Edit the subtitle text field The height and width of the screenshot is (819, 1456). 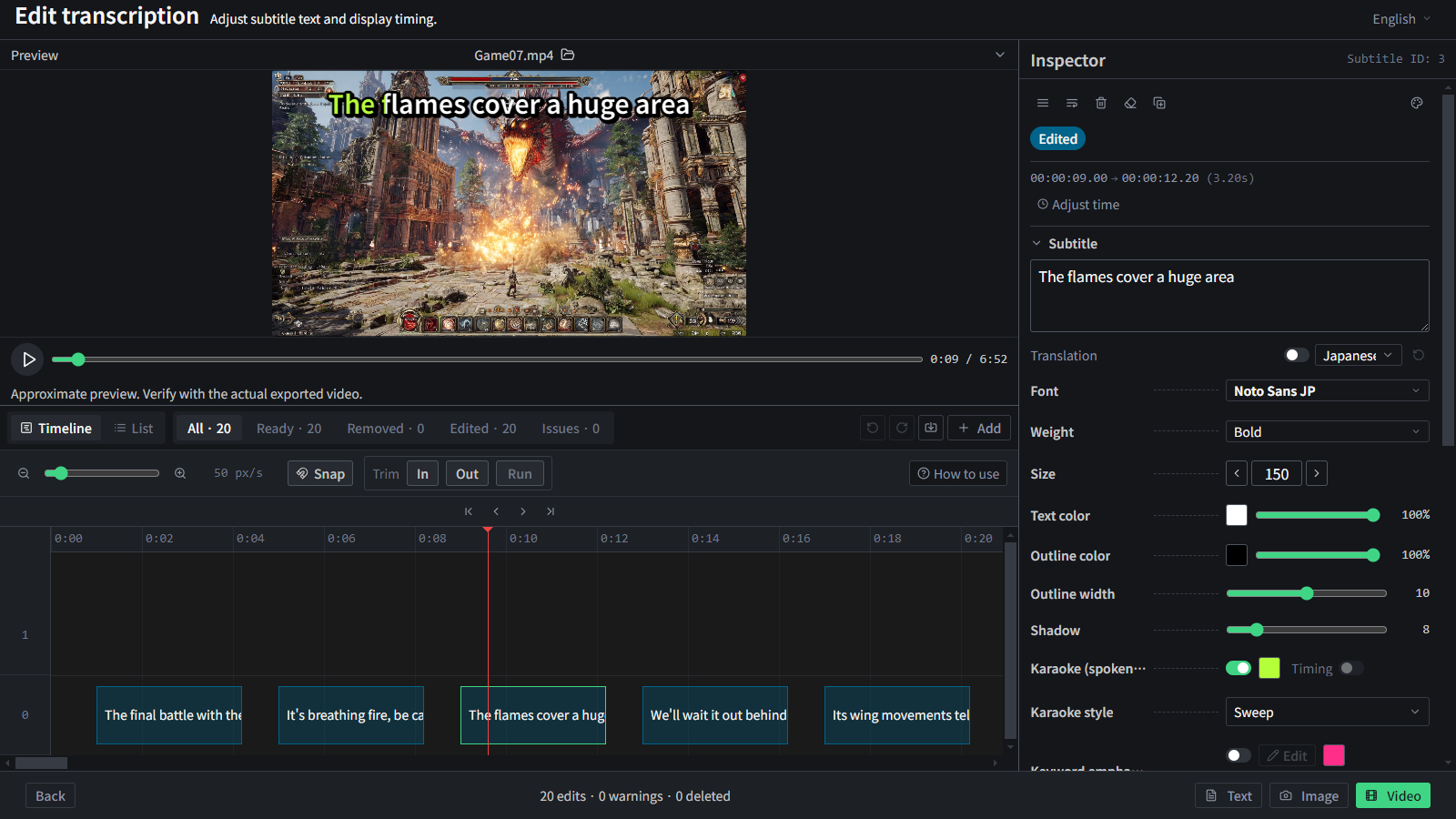pyautogui.click(x=1229, y=296)
